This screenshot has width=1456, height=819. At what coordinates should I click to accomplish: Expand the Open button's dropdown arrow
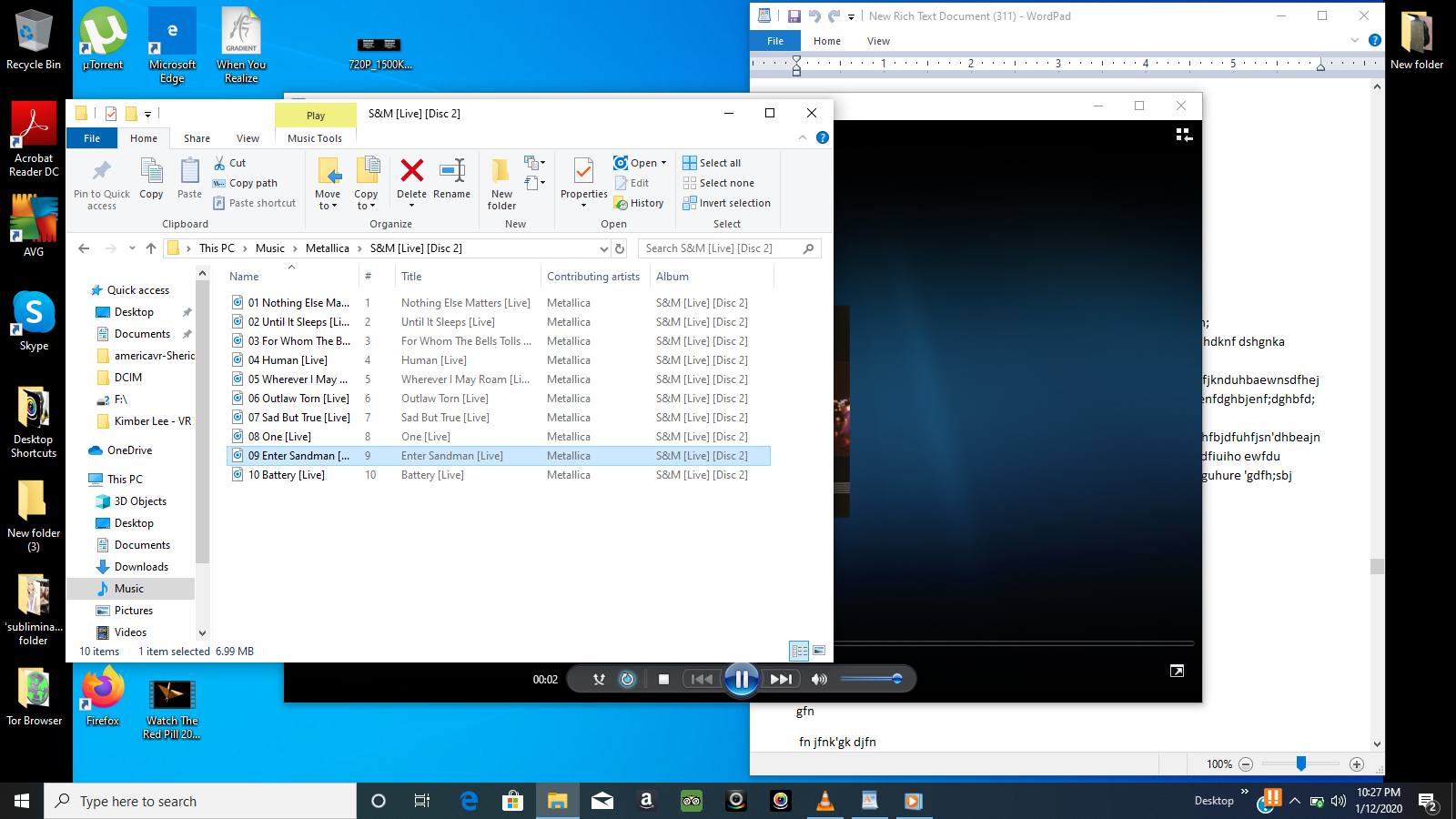click(663, 163)
